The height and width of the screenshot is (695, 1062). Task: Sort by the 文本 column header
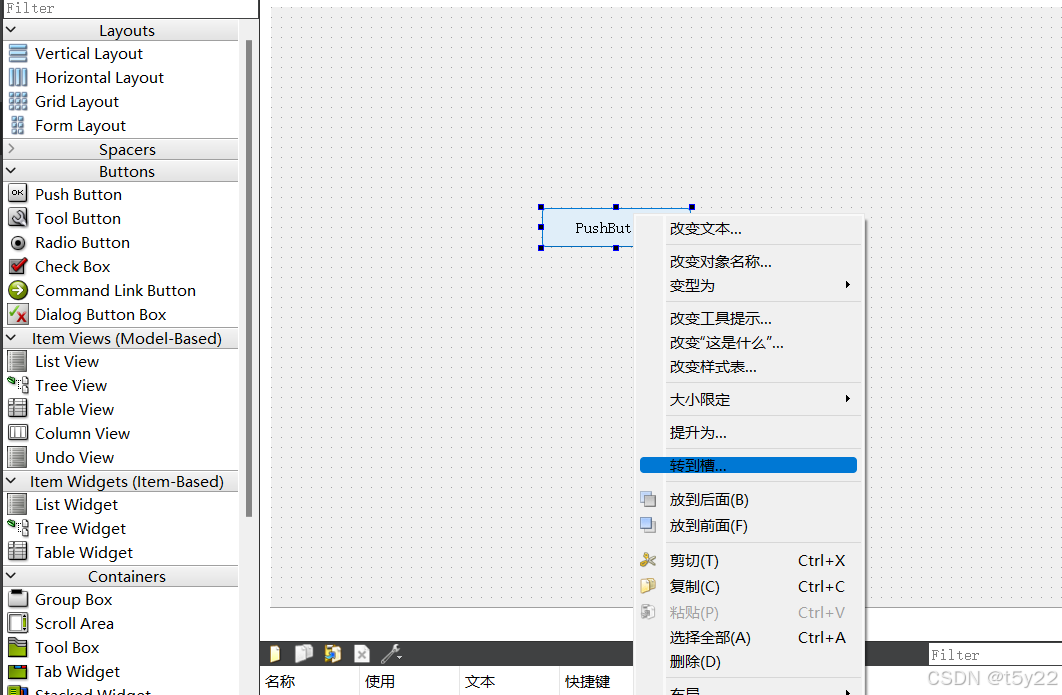click(x=509, y=681)
